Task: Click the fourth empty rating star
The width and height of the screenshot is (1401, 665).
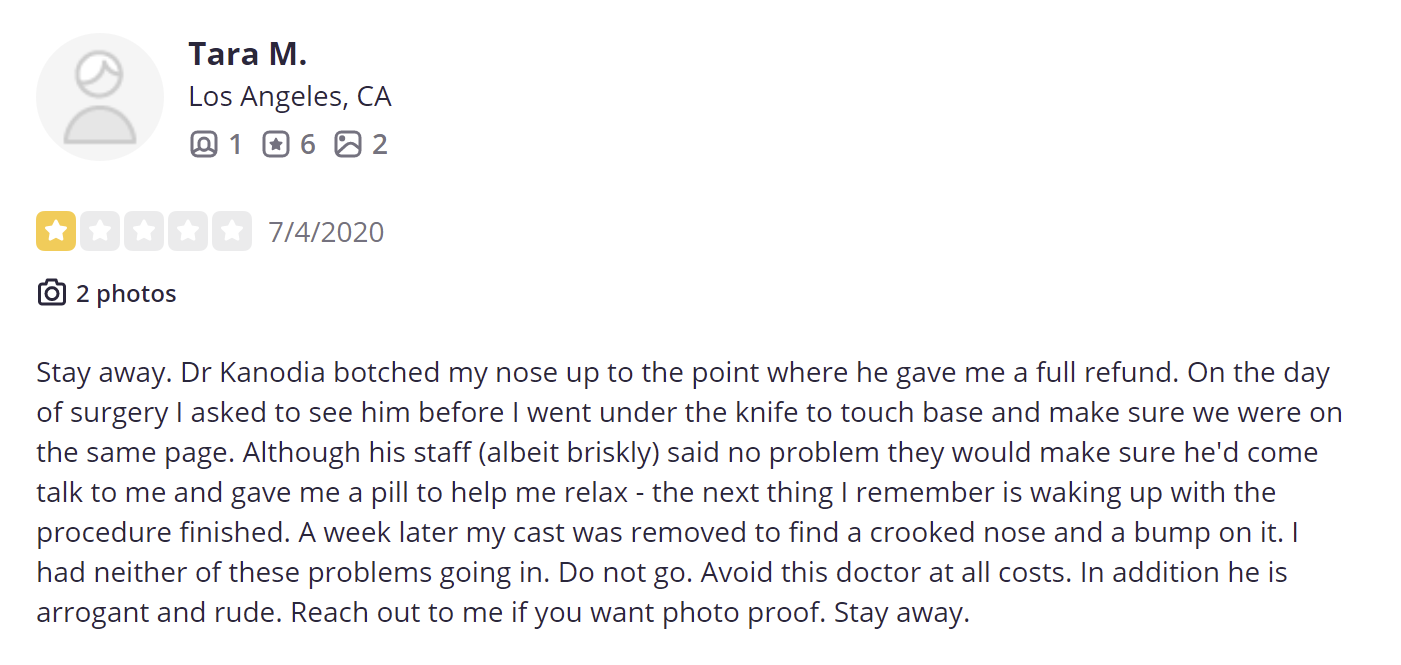Action: pos(188,232)
